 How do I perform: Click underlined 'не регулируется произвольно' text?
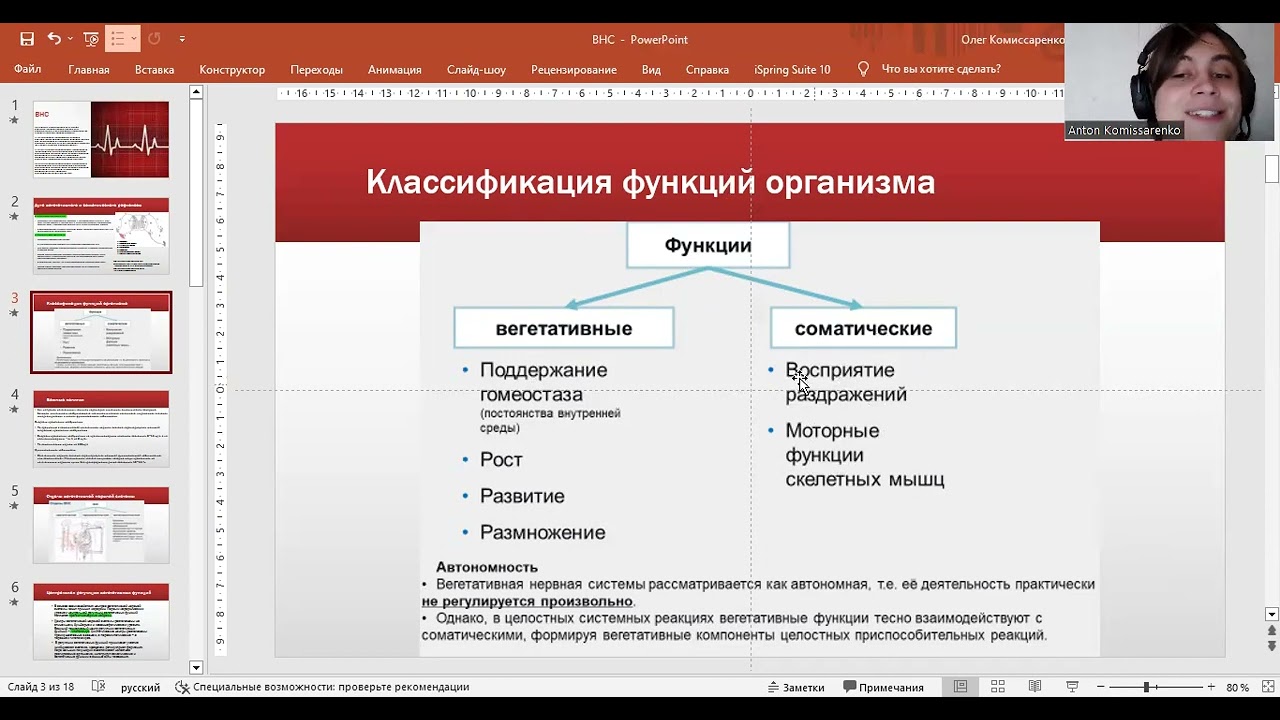(527, 601)
